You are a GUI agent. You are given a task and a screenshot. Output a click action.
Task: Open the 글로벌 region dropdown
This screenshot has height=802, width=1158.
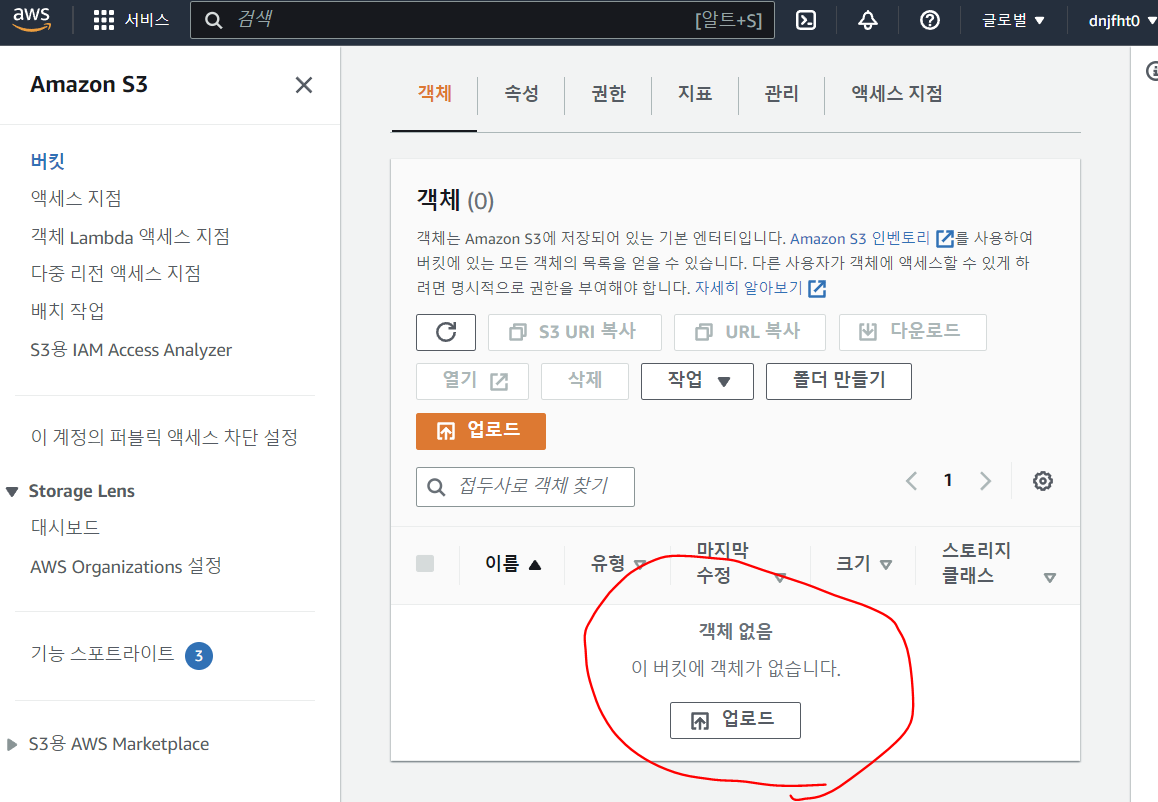1013,20
